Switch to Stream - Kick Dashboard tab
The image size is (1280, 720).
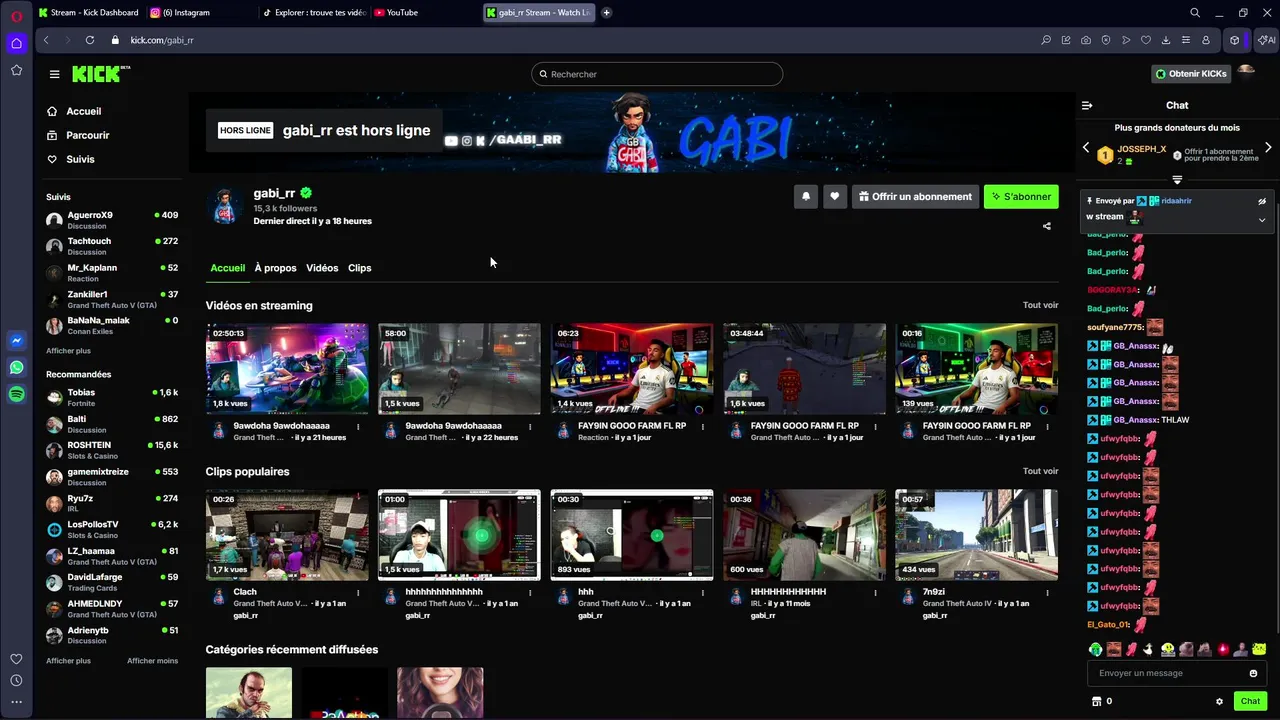[x=88, y=13]
